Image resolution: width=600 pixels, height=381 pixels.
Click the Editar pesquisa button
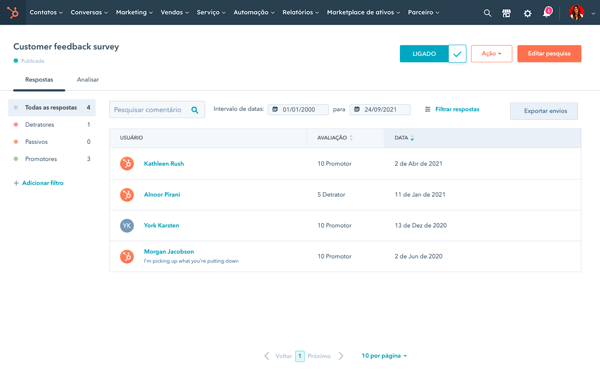click(x=549, y=54)
